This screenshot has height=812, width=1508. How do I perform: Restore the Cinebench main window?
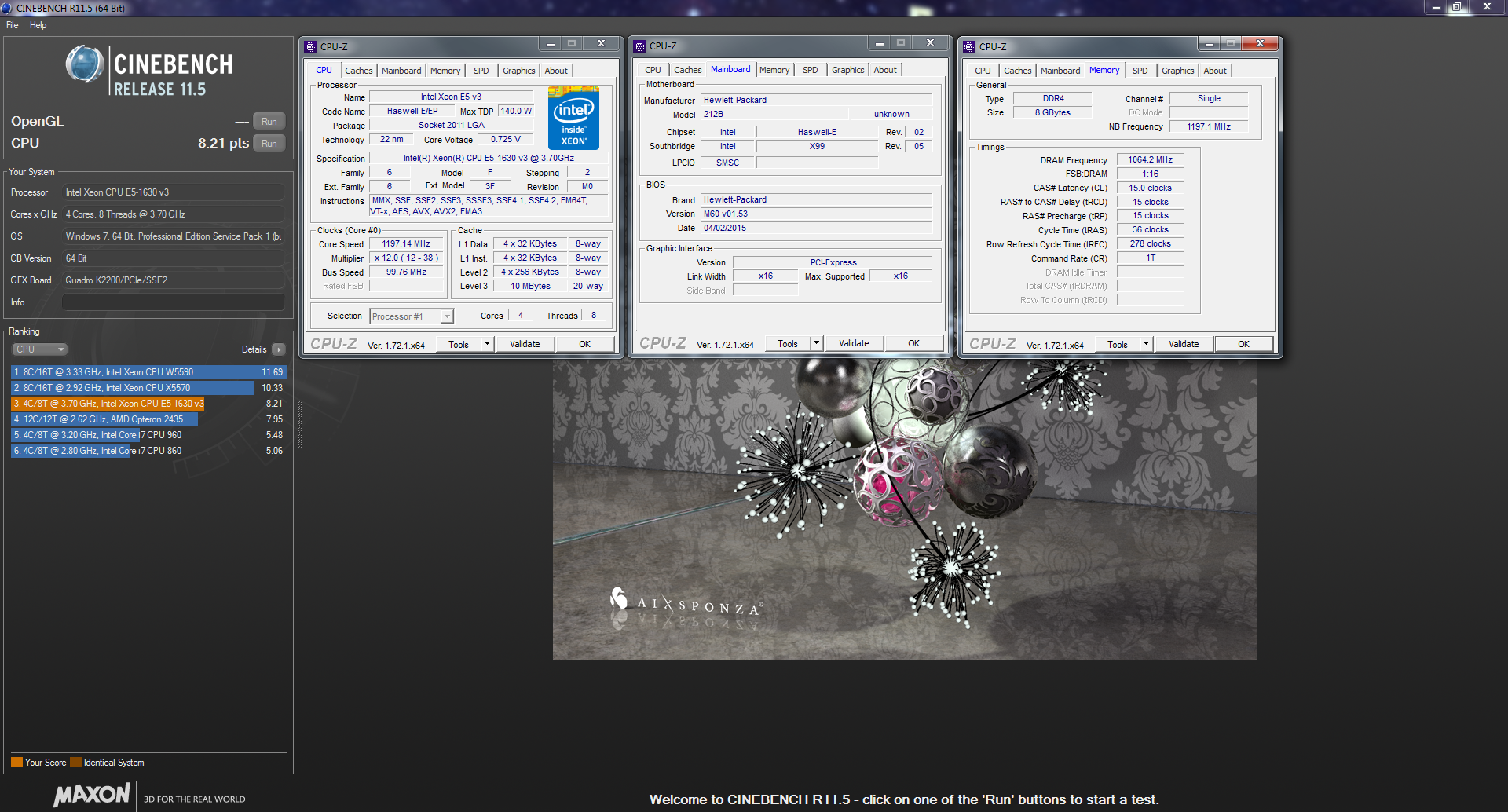click(x=1457, y=7)
